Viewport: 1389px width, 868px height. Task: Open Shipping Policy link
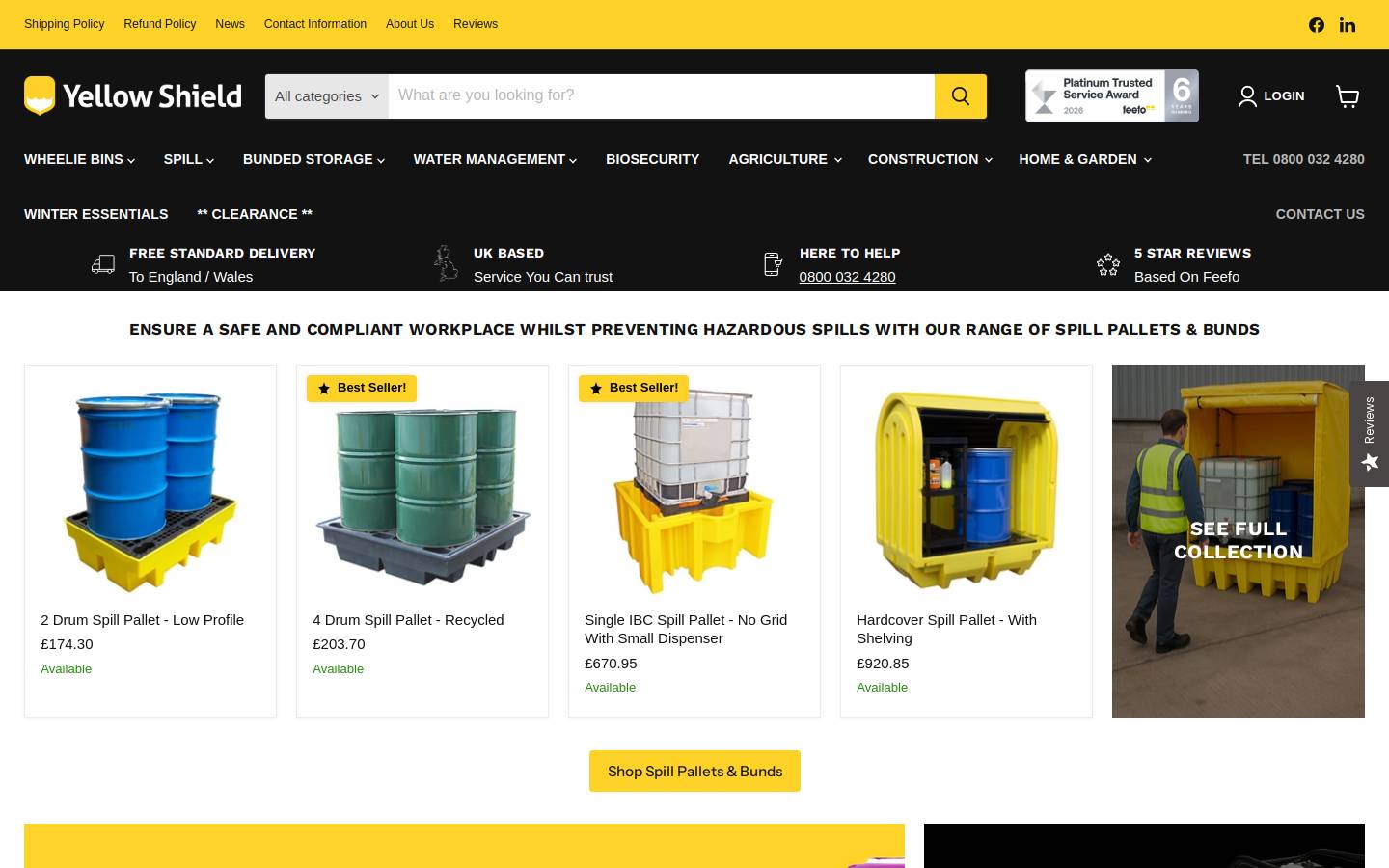click(65, 24)
